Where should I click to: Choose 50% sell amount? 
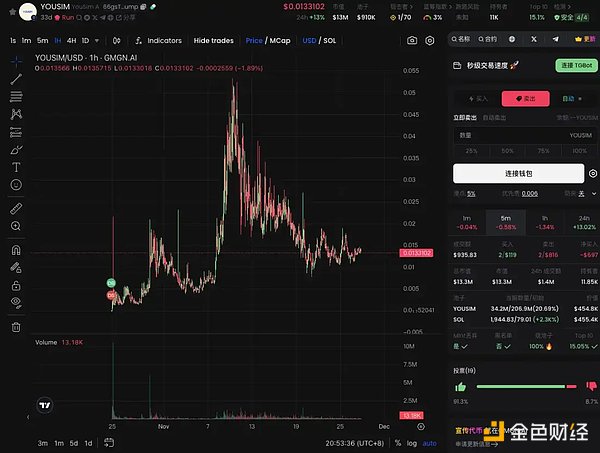pos(507,151)
